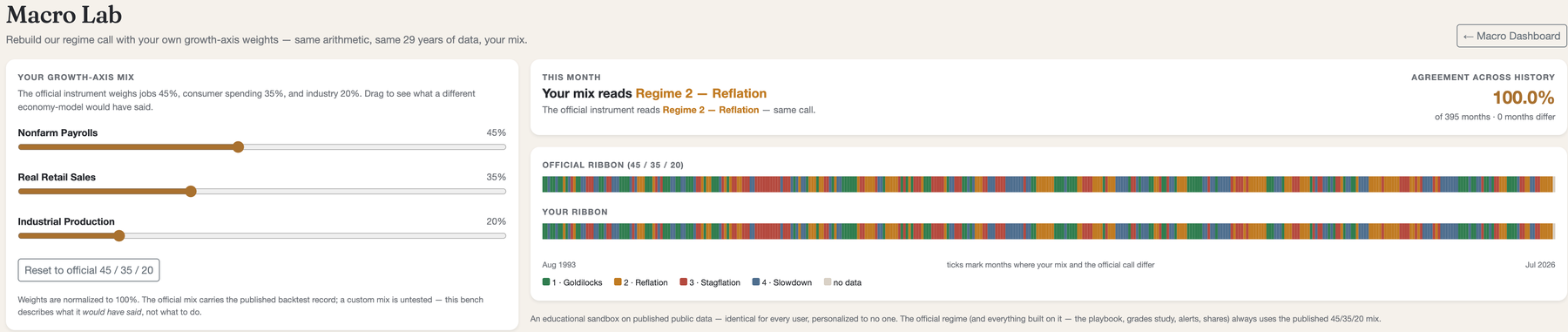Click the 100.0% agreement figure
Screen dimensions: 1568x332
point(1524,98)
